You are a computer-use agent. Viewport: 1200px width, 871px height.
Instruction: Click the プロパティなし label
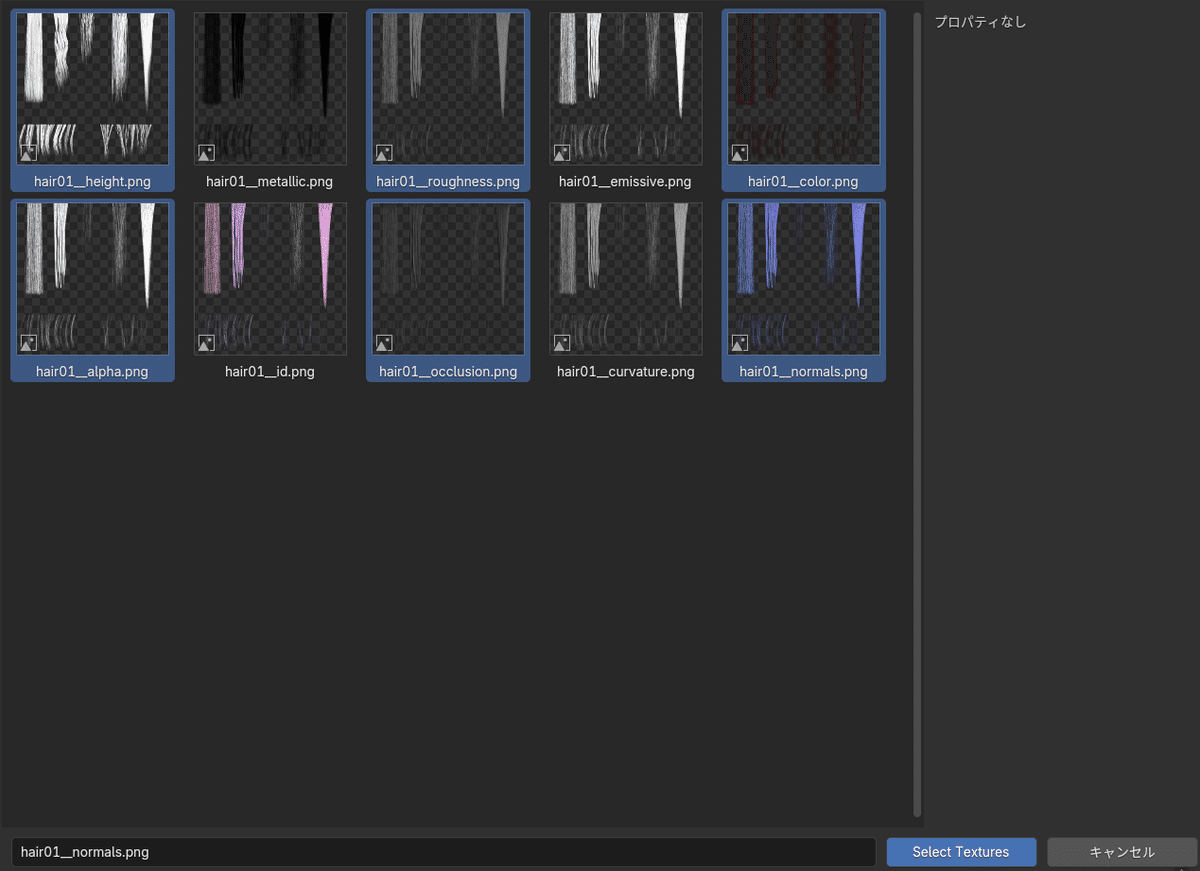tap(980, 22)
